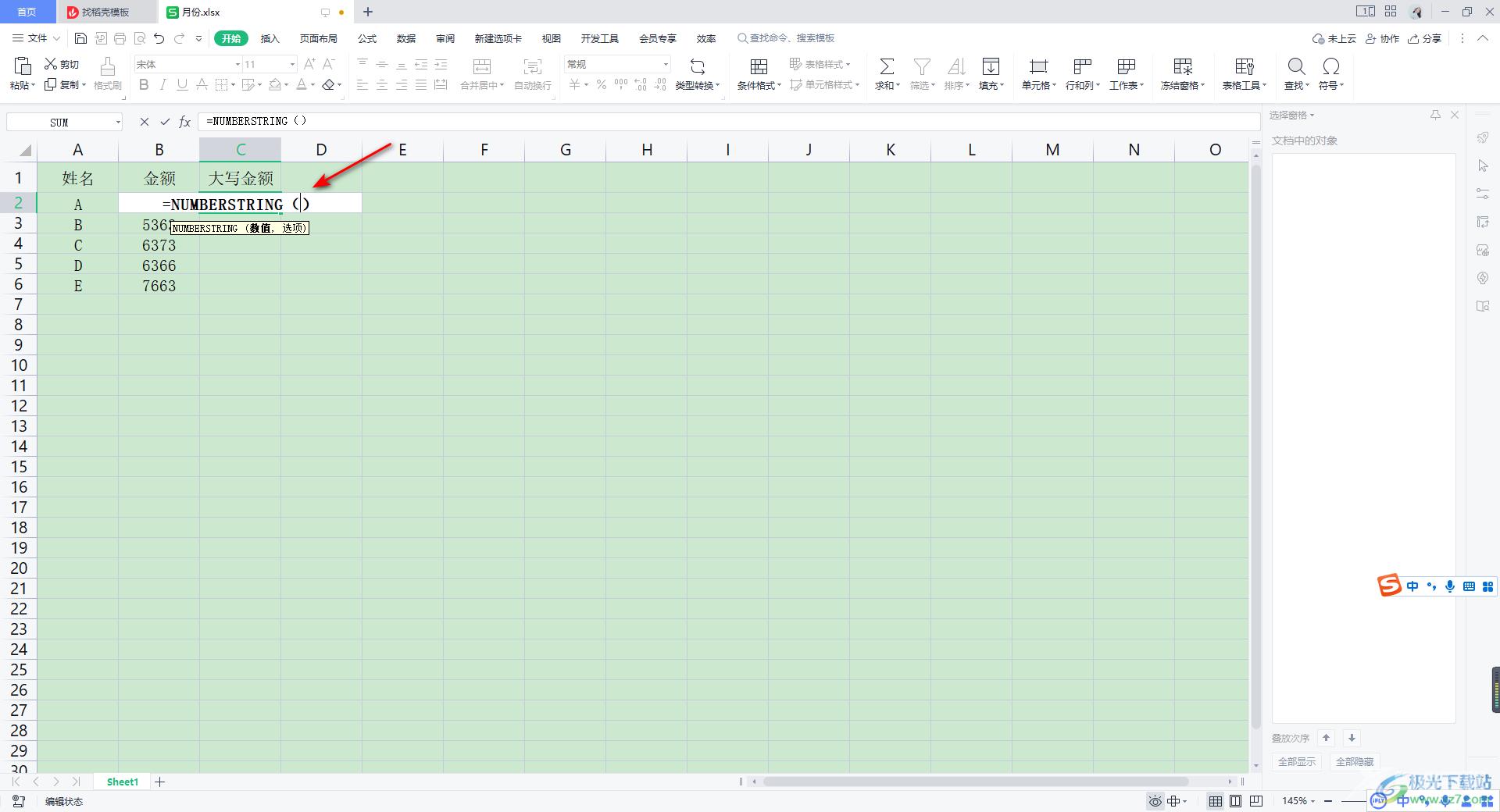Viewport: 1500px width, 812px height.
Task: Switch to the Insert (插入) tab
Action: 270,38
